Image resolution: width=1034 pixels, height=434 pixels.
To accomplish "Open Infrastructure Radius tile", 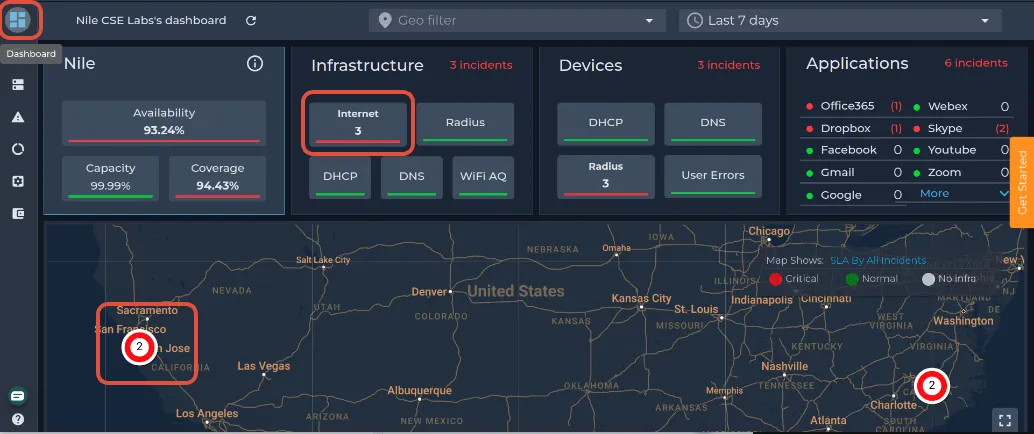I will point(465,122).
